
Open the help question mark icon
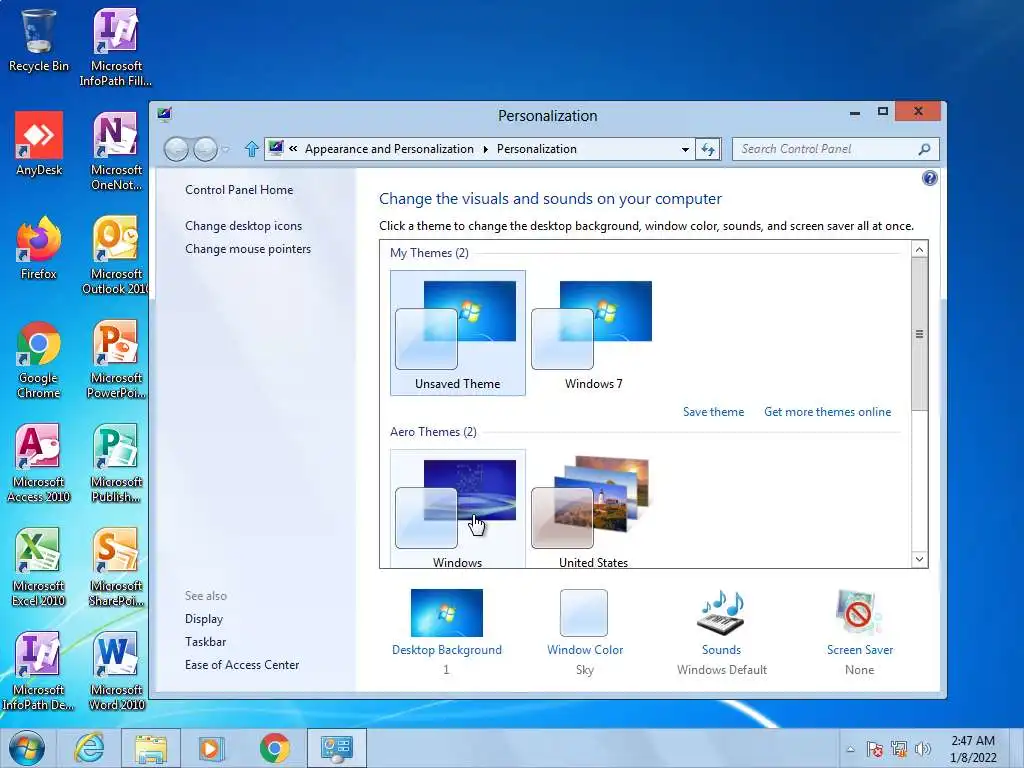(x=929, y=178)
